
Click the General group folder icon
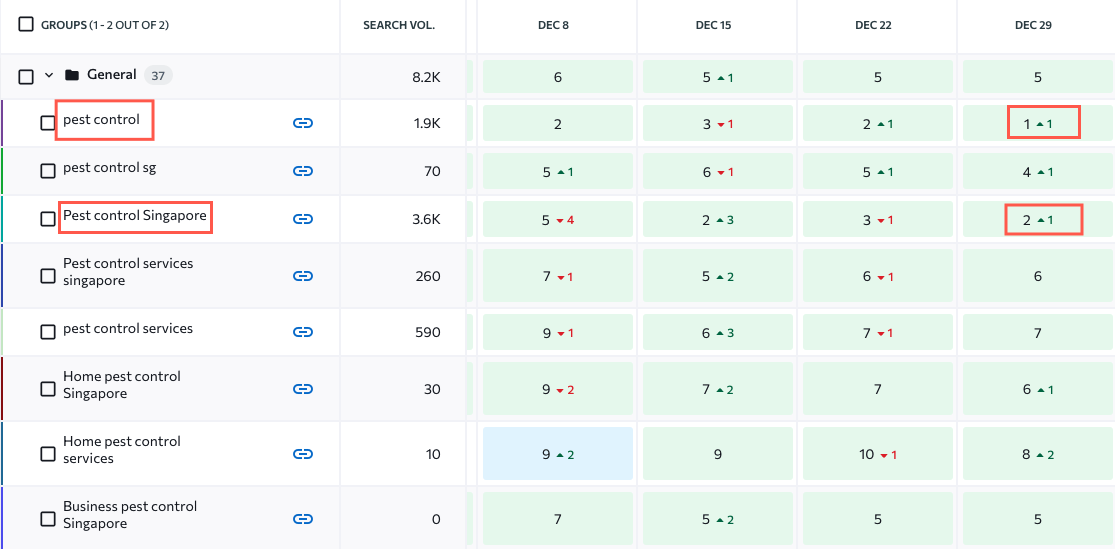71,75
